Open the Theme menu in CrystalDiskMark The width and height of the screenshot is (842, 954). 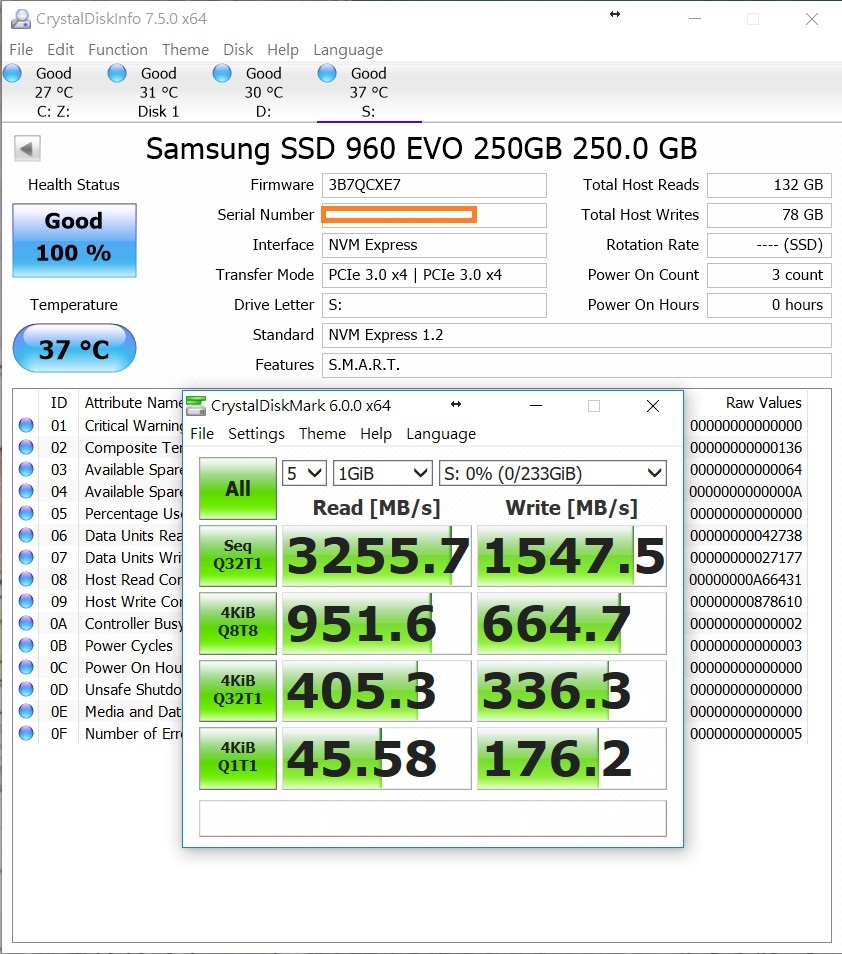click(x=322, y=434)
